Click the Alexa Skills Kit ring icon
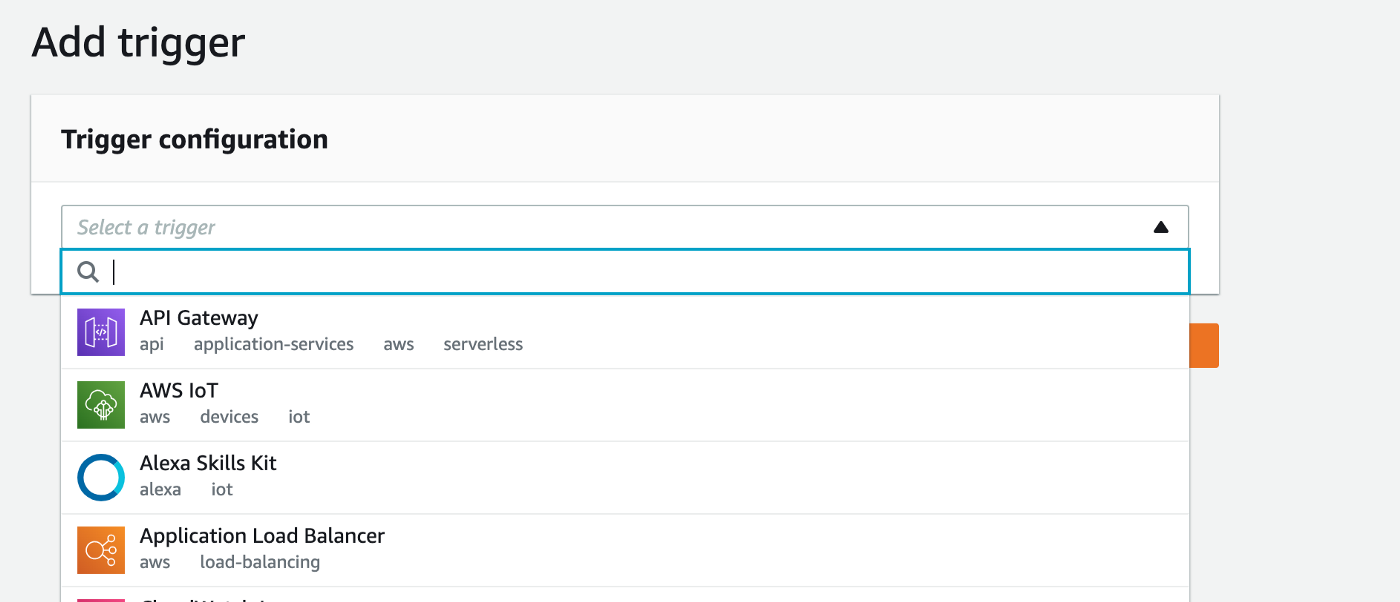1400x602 pixels. click(101, 477)
